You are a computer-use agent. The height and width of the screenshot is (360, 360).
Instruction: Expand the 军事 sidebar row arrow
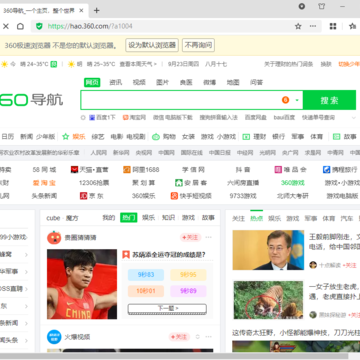pyautogui.click(x=26, y=271)
